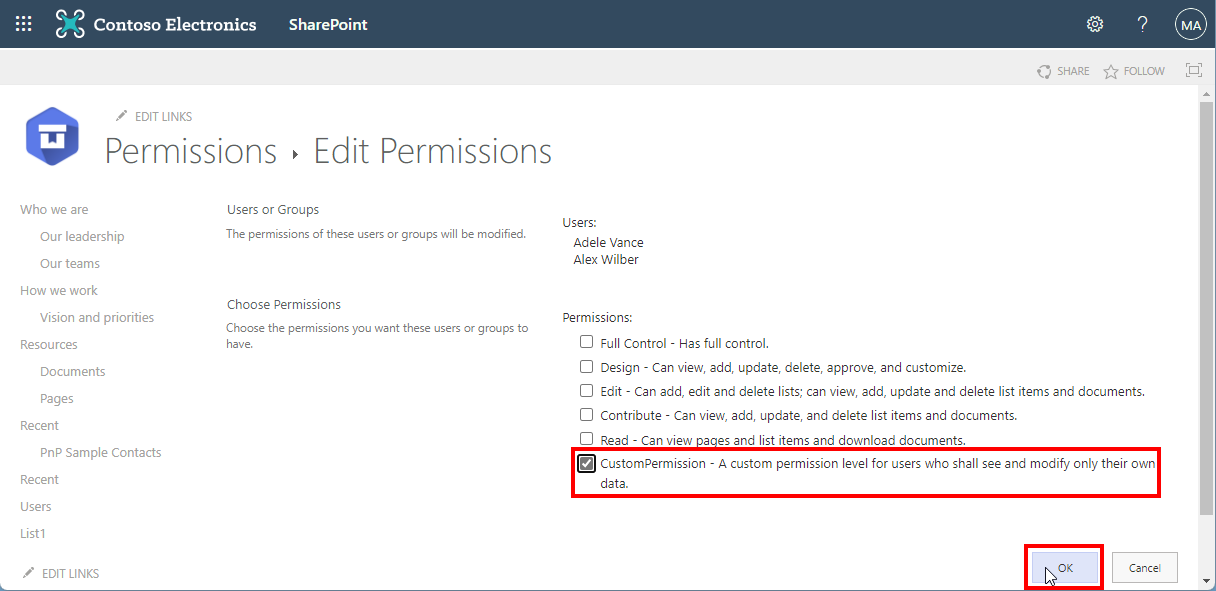Open Who we are navigation item
Viewport: 1216px width, 591px height.
[x=54, y=210]
